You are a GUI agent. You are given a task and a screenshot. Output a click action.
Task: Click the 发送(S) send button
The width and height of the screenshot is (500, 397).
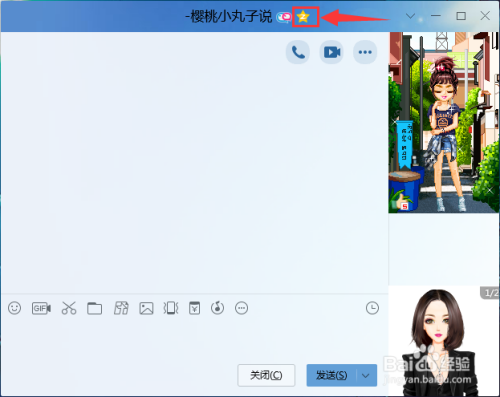point(332,375)
